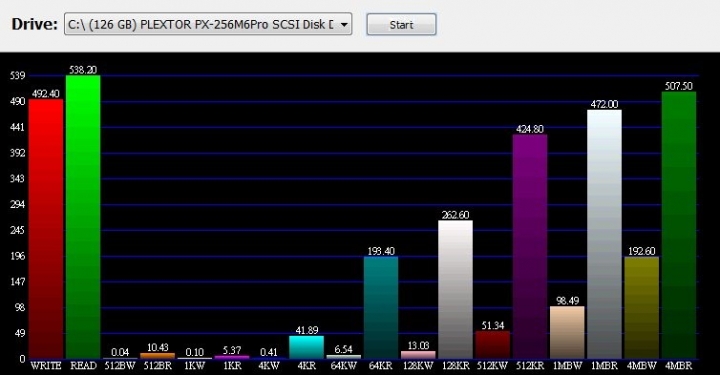Click the value 262.60 label
The height and width of the screenshot is (375, 720).
click(x=456, y=215)
